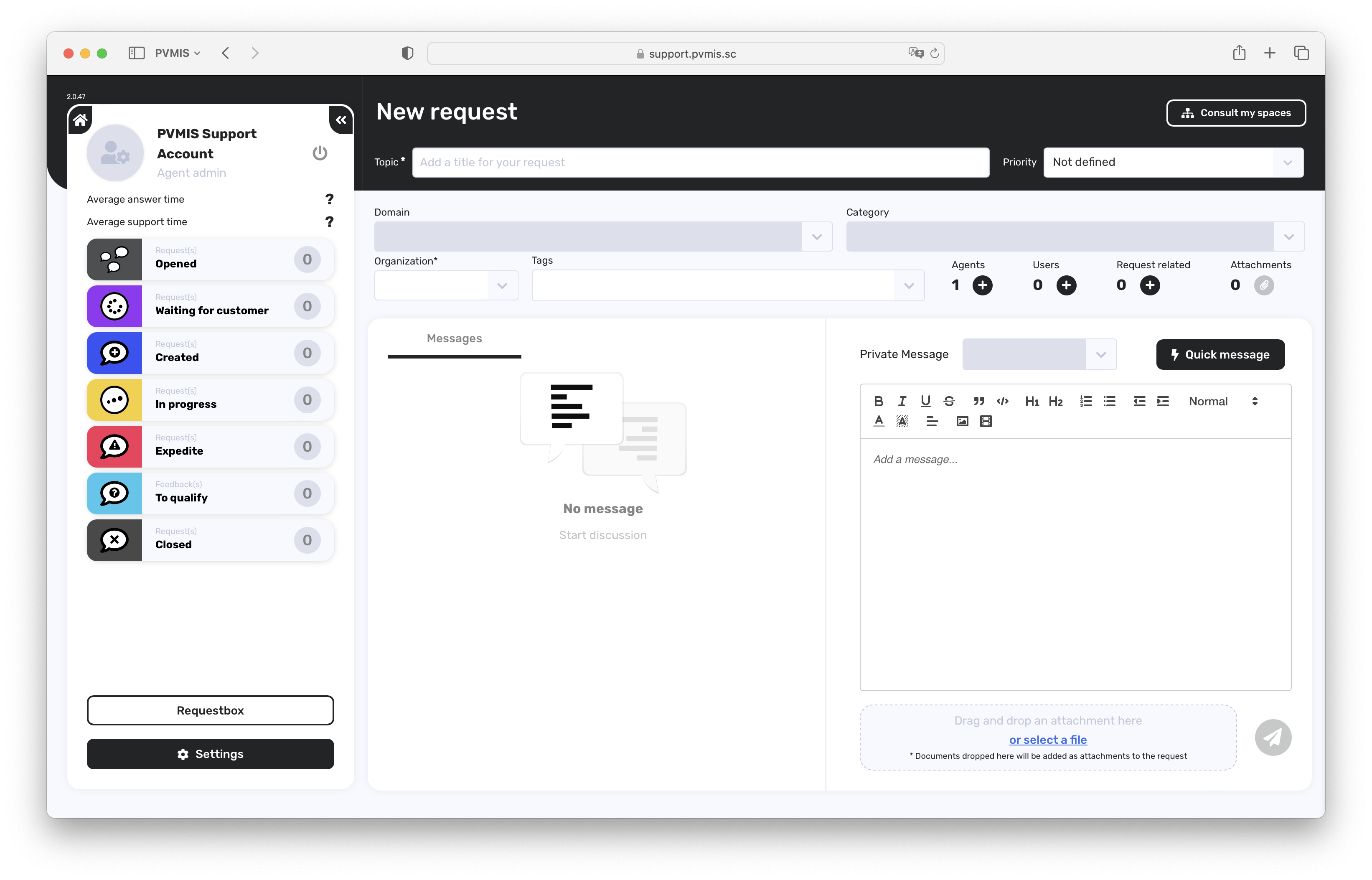
Task: Add an agent with plus icon
Action: pos(983,285)
